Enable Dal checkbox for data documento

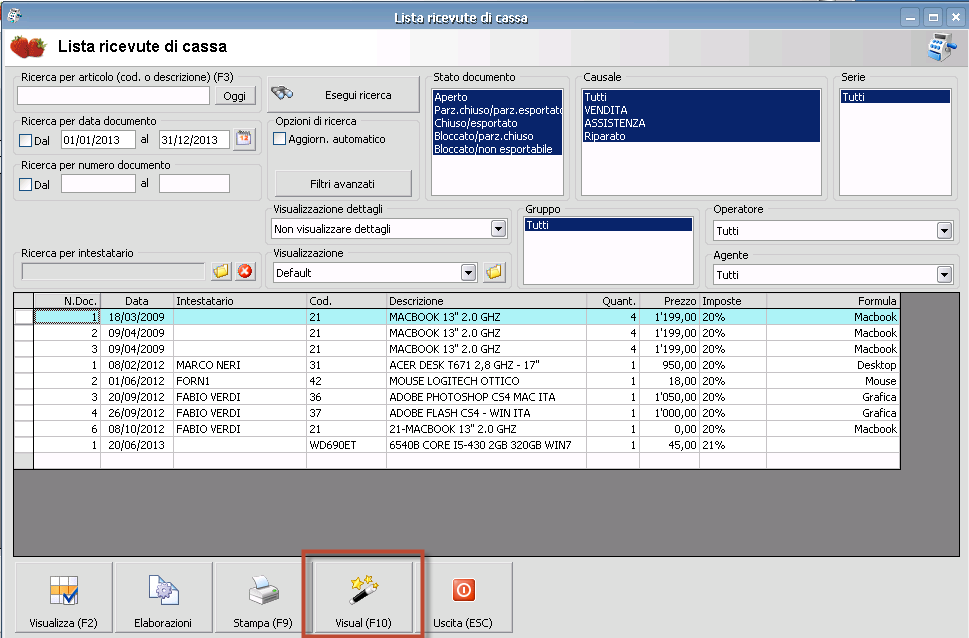[26, 140]
